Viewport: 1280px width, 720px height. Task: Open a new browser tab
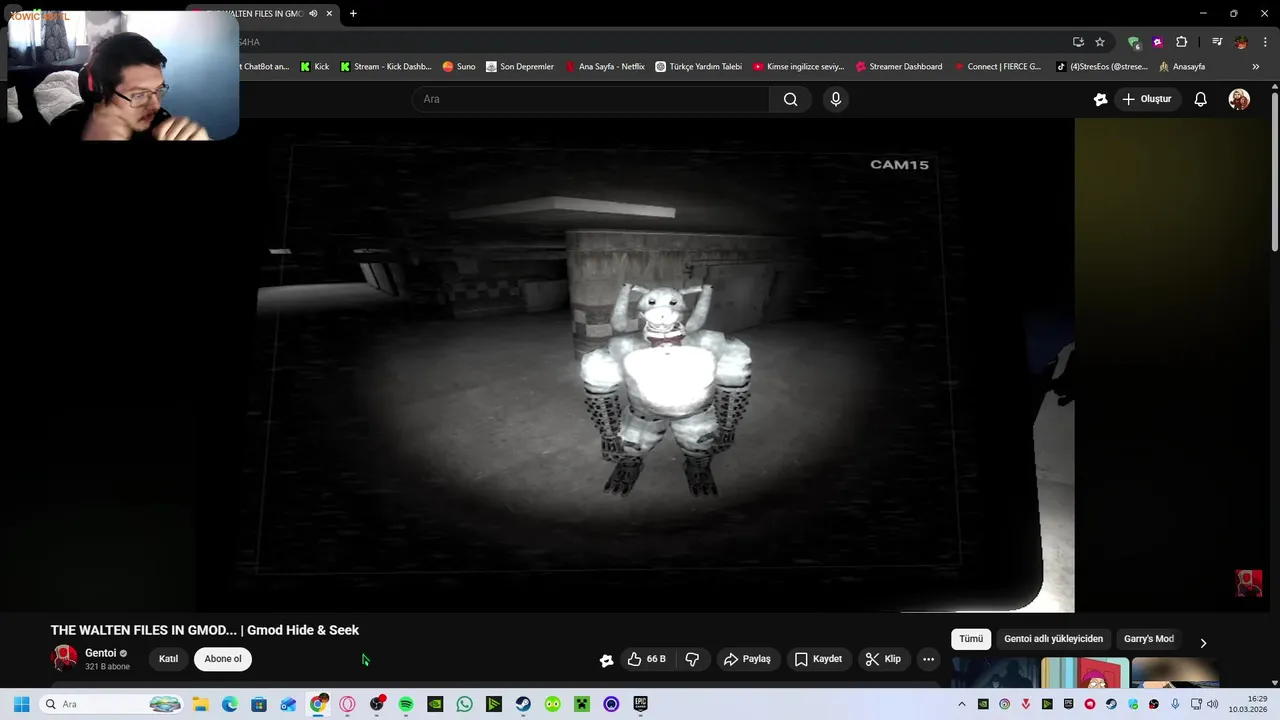click(353, 13)
